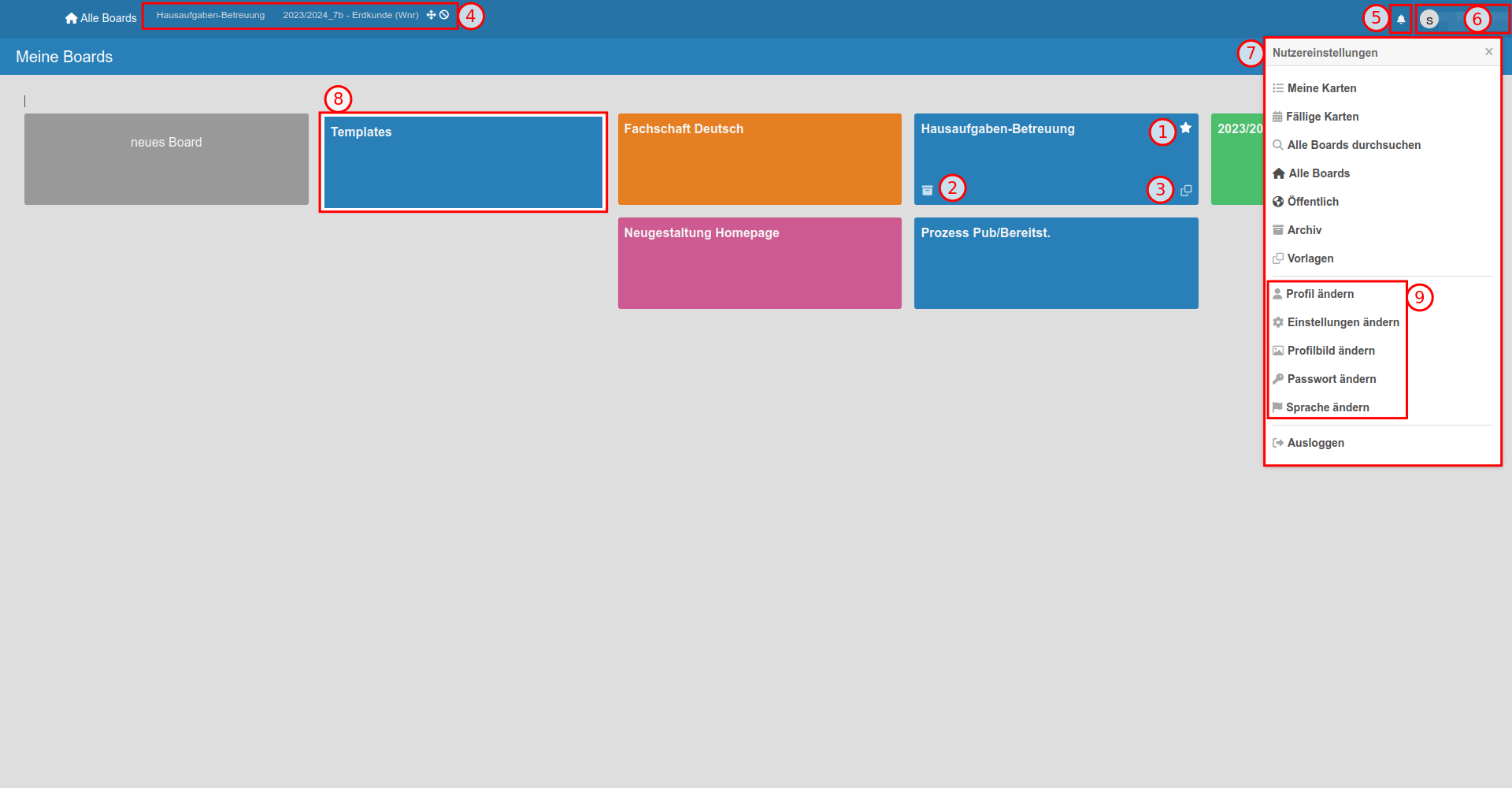This screenshot has width=1512, height=788.
Task: Open the Archiv menu entry
Action: [x=1304, y=230]
